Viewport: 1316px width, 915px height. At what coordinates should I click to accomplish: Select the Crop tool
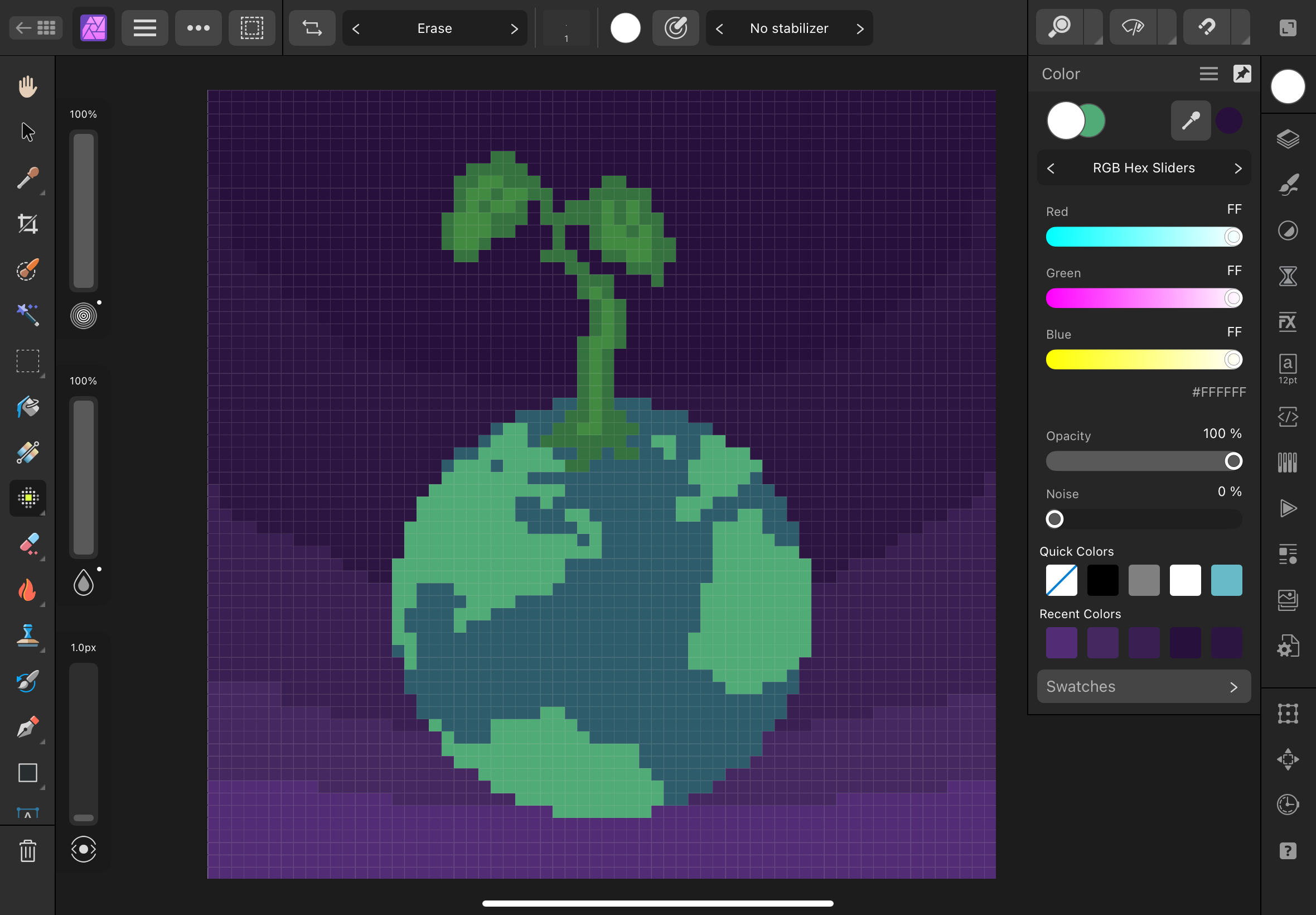pos(27,224)
